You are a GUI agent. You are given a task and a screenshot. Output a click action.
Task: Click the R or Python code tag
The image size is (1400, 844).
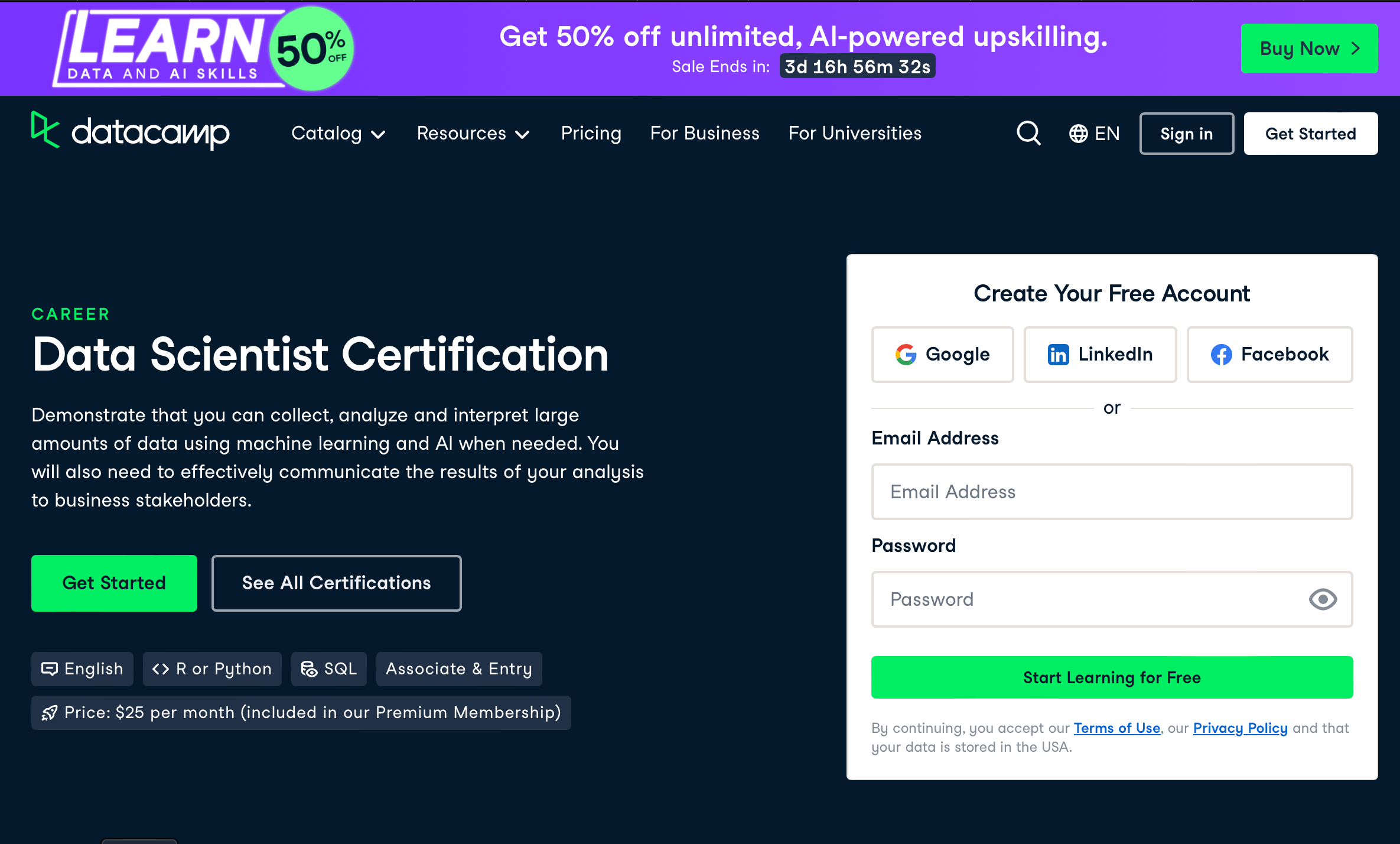212,669
